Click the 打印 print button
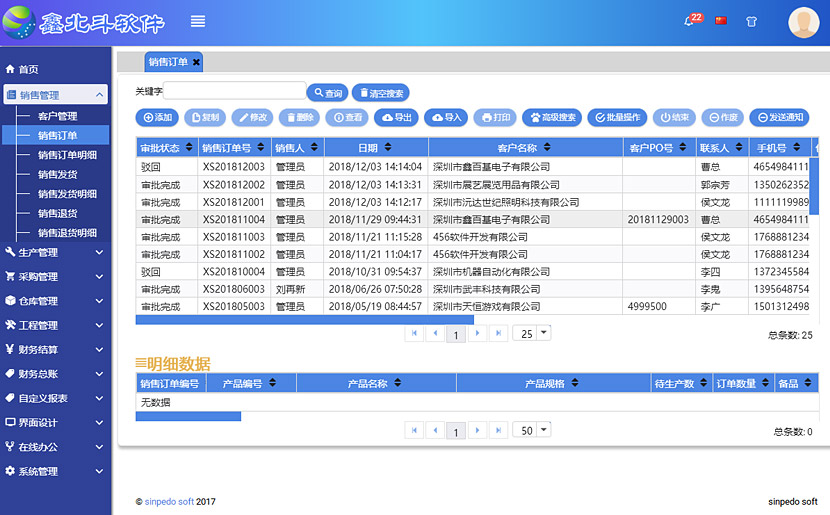 click(495, 118)
